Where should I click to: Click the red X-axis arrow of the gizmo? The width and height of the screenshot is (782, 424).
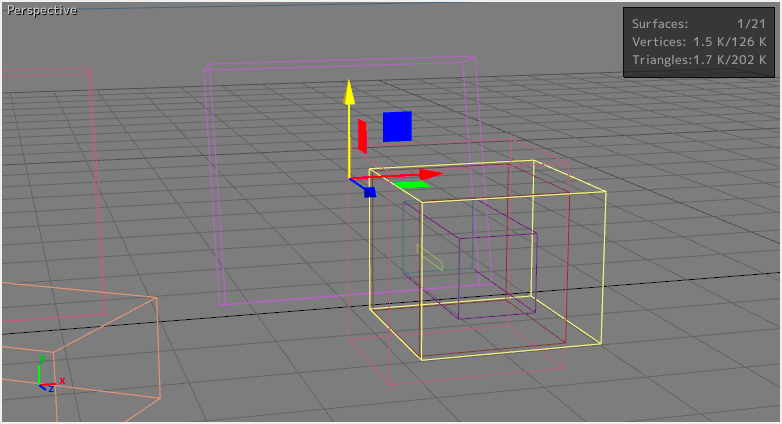[430, 174]
